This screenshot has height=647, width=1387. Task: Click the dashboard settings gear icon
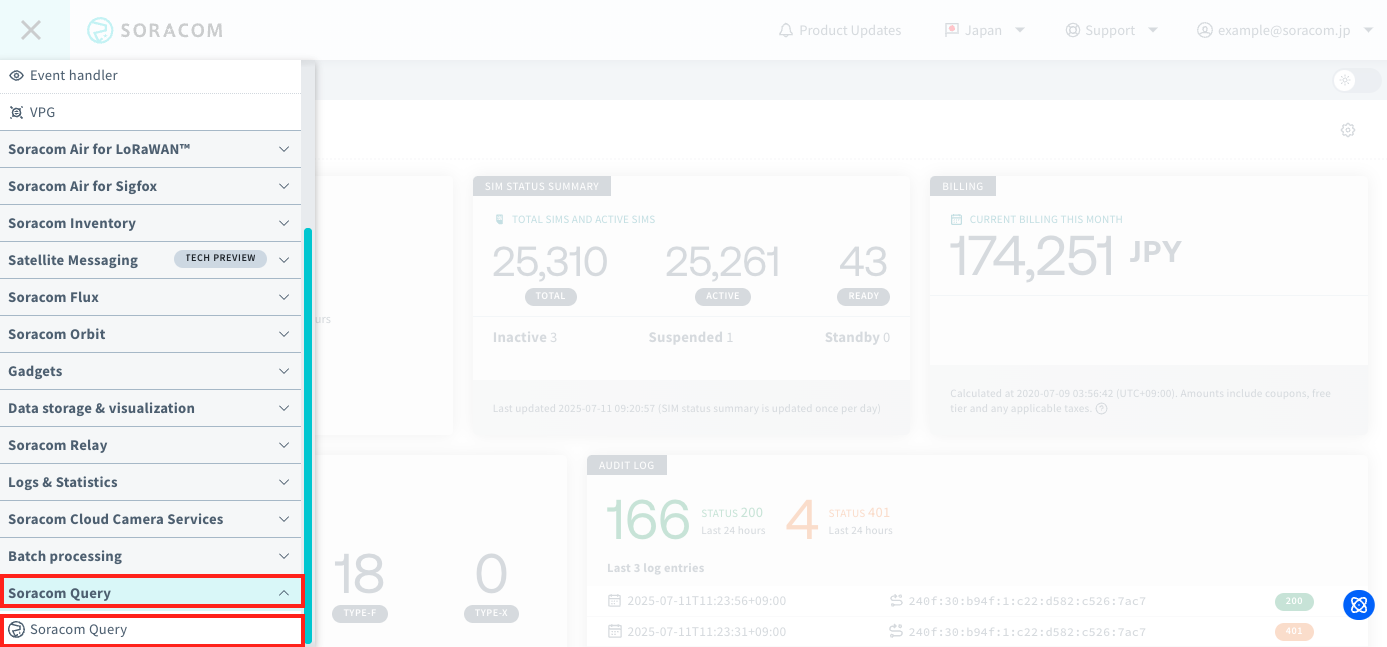(1348, 130)
